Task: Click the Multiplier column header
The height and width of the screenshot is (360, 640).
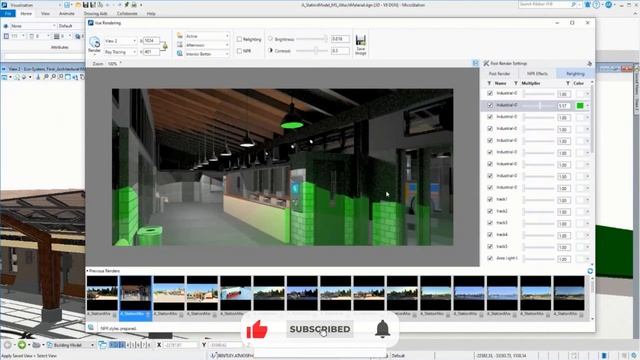Action: pyautogui.click(x=531, y=83)
